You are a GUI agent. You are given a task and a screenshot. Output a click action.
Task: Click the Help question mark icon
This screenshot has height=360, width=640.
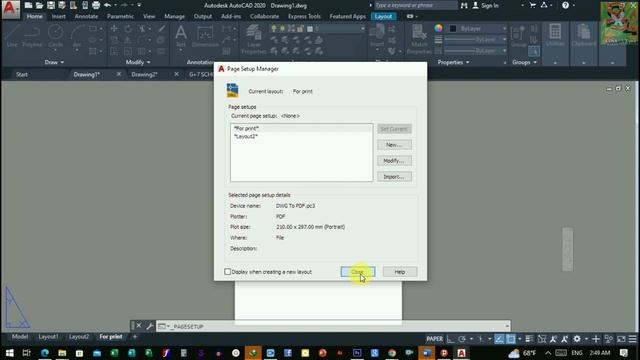tap(565, 5)
